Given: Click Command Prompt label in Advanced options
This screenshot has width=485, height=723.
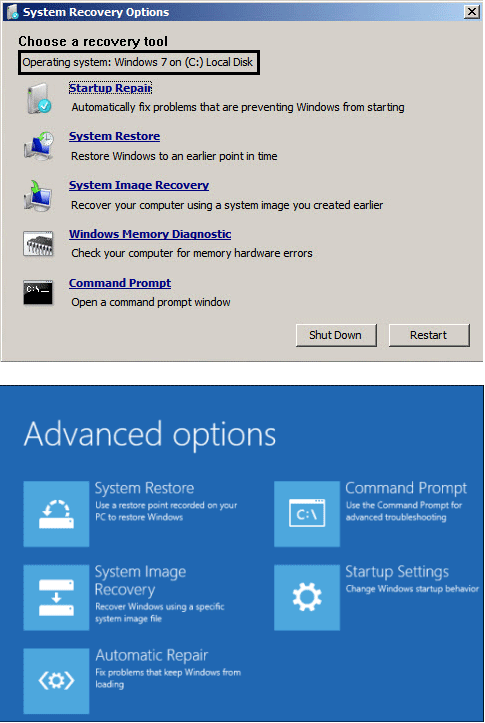Looking at the screenshot, I should [x=406, y=488].
